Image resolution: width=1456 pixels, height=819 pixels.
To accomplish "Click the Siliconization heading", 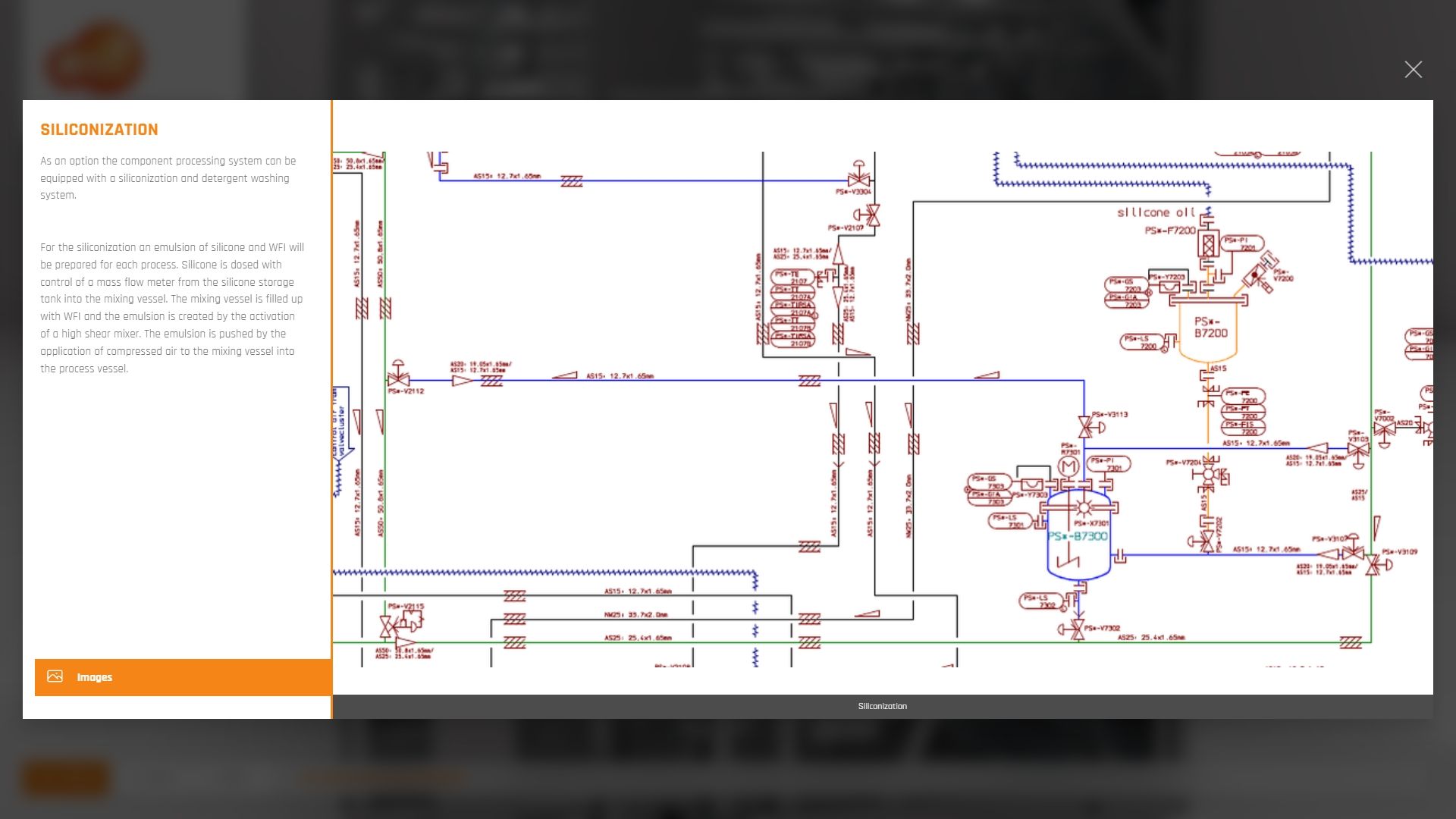I will [x=99, y=130].
